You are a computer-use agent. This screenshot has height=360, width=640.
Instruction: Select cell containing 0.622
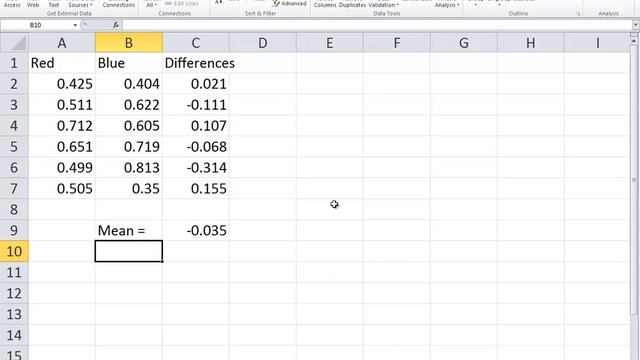coord(129,104)
